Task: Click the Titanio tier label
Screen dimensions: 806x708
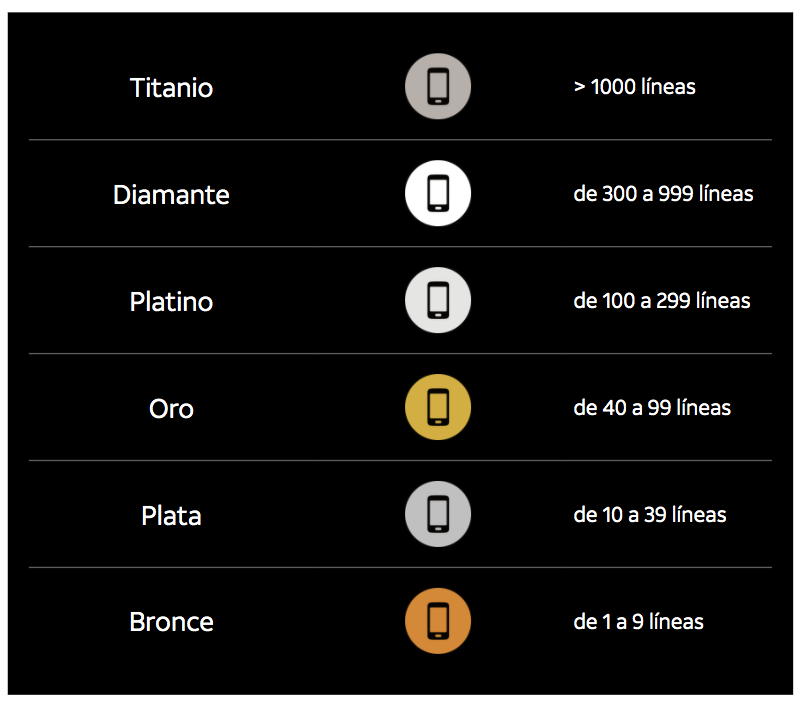Action: pos(171,87)
